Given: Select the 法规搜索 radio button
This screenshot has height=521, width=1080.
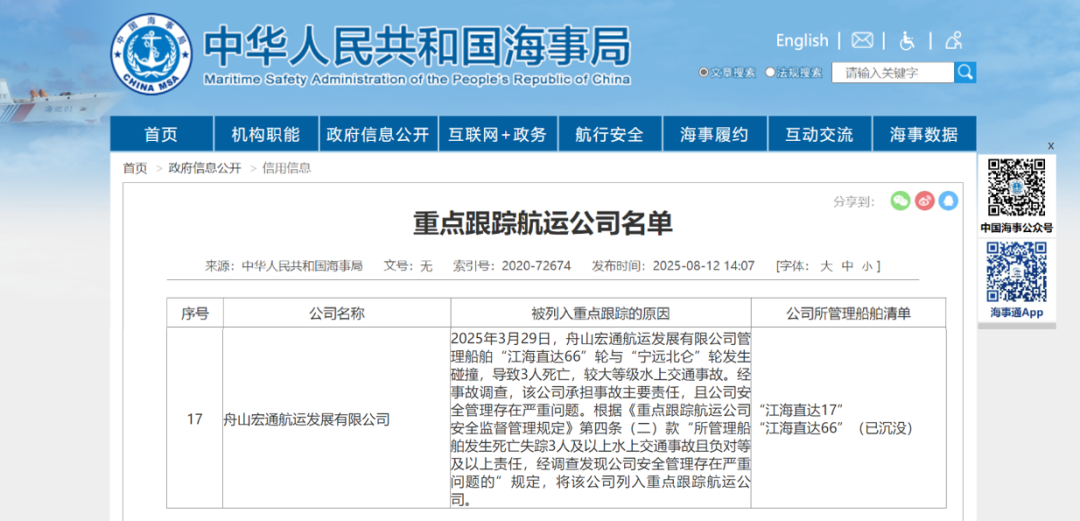Looking at the screenshot, I should (770, 72).
